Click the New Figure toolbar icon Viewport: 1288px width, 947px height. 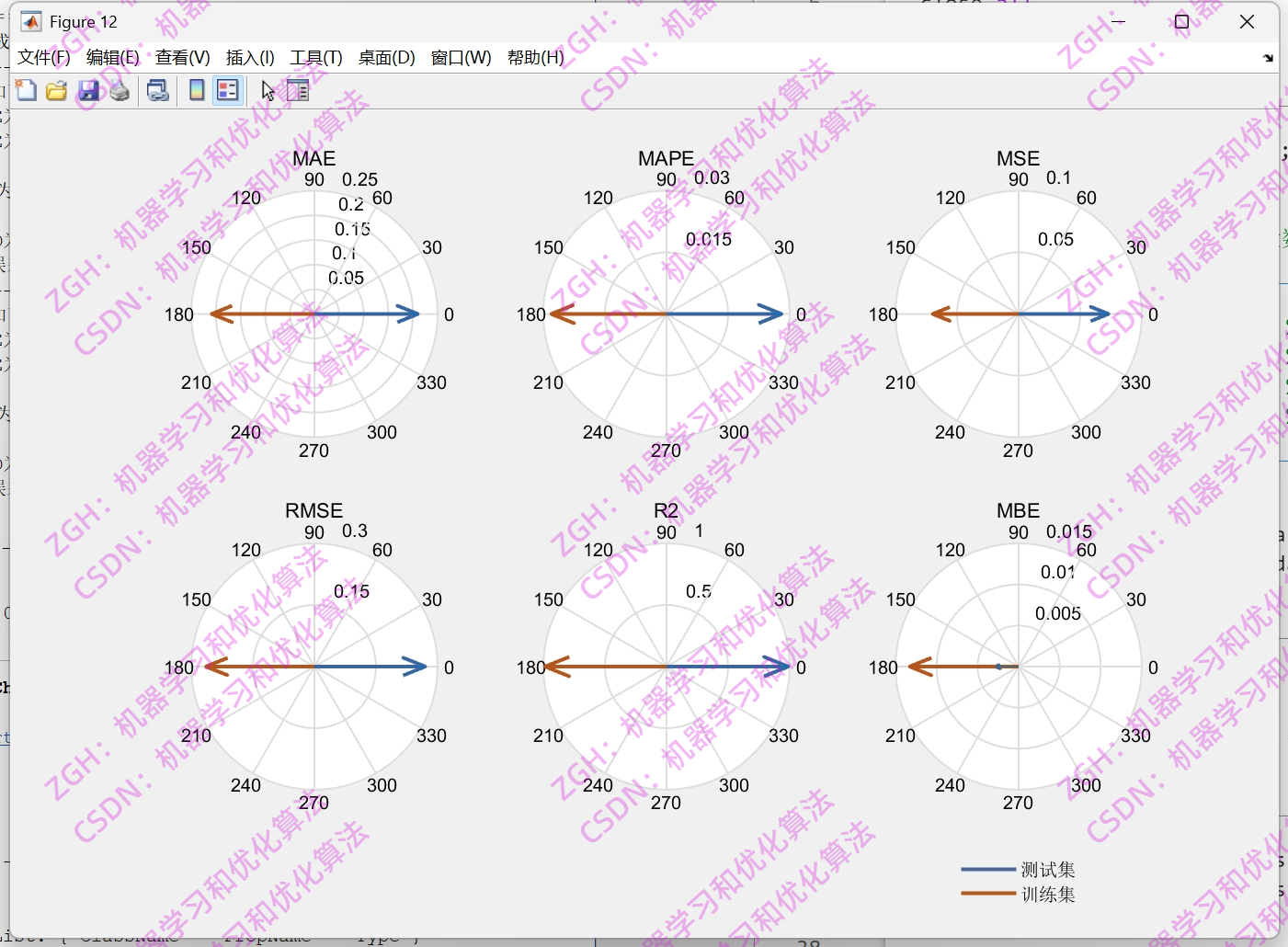26,90
